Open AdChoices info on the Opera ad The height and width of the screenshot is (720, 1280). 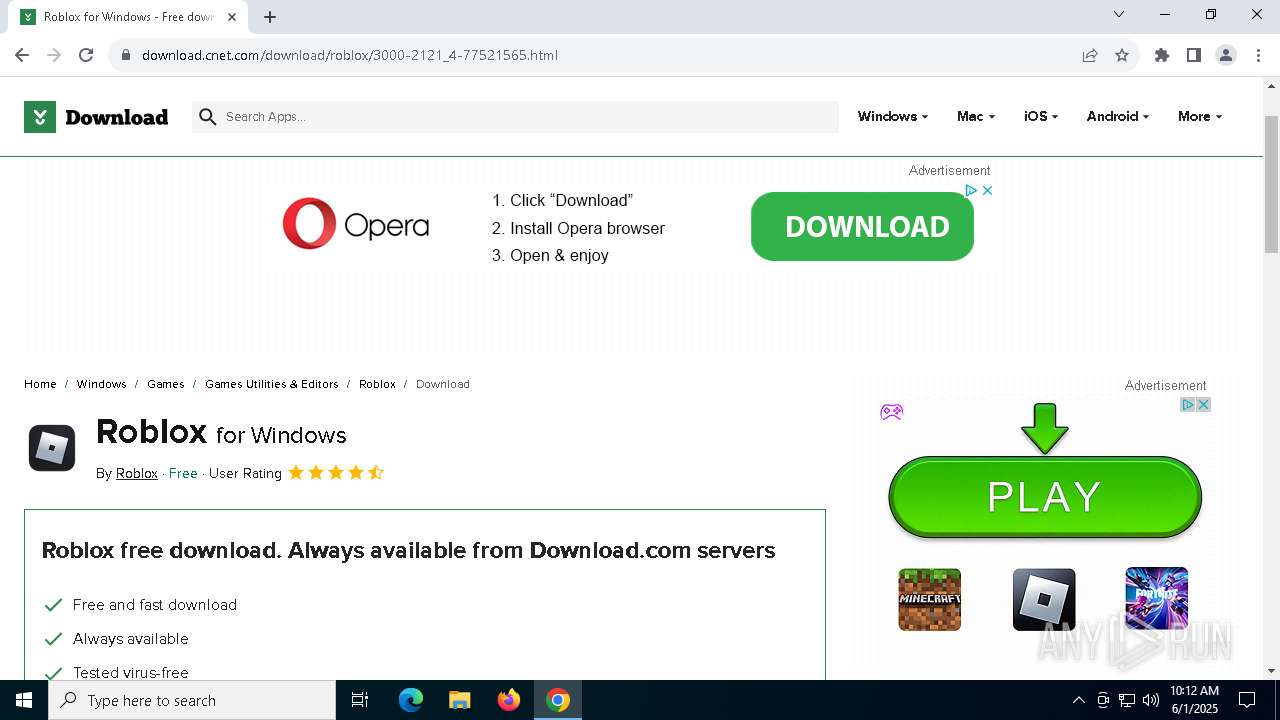pos(971,190)
